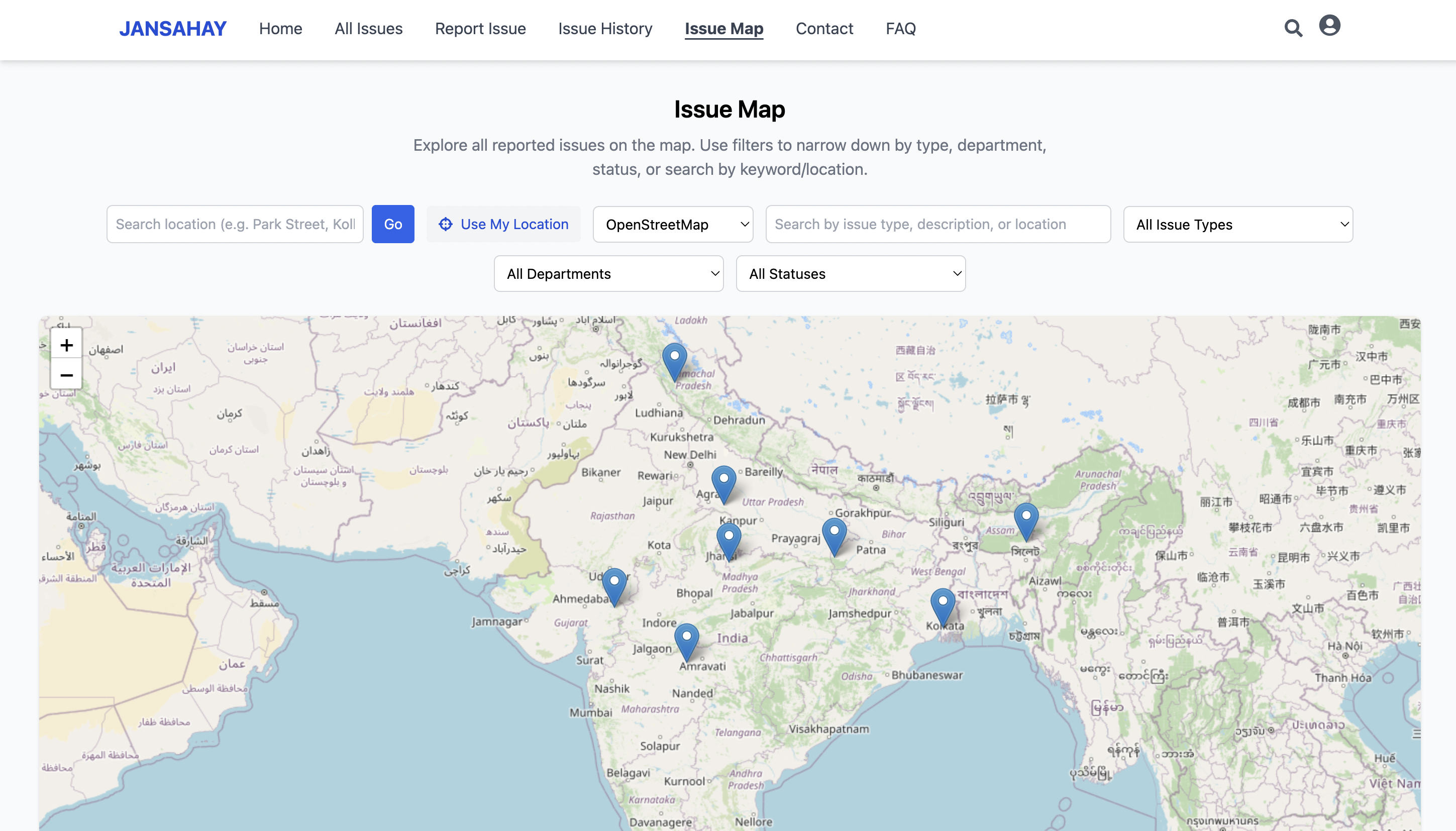The width and height of the screenshot is (1456, 831).
Task: Click the map marker in Himachal Pradesh
Action: pyautogui.click(x=674, y=361)
